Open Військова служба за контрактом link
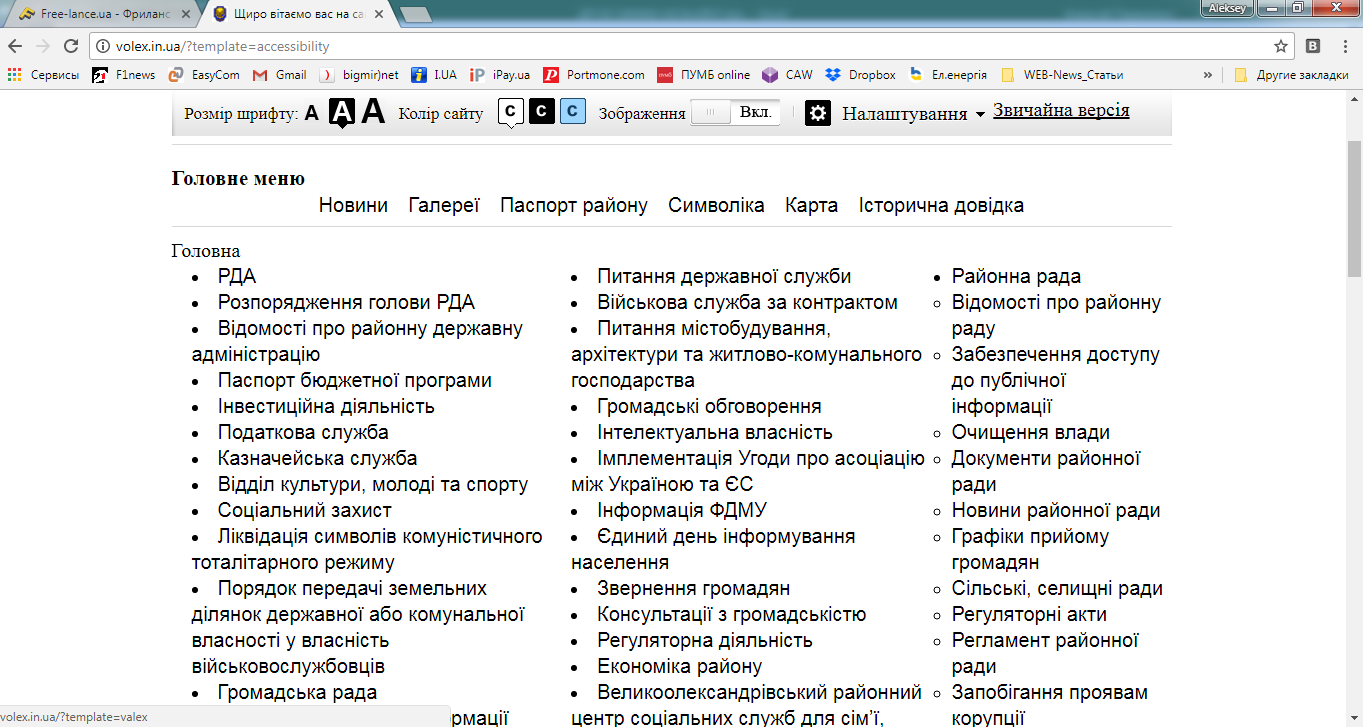Screen dimensions: 1363x727 747,302
